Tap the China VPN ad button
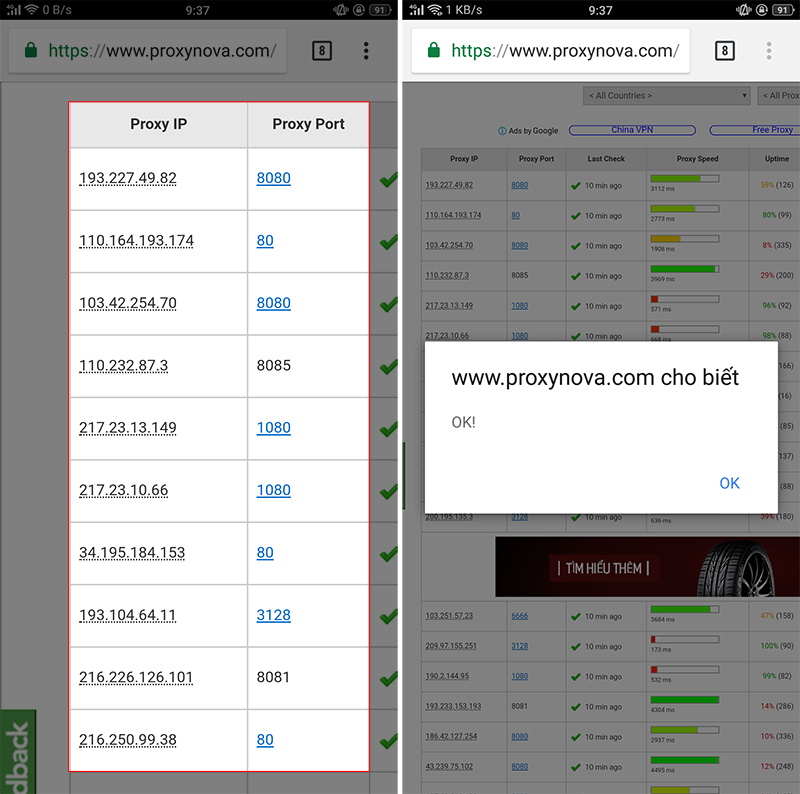 [632, 130]
